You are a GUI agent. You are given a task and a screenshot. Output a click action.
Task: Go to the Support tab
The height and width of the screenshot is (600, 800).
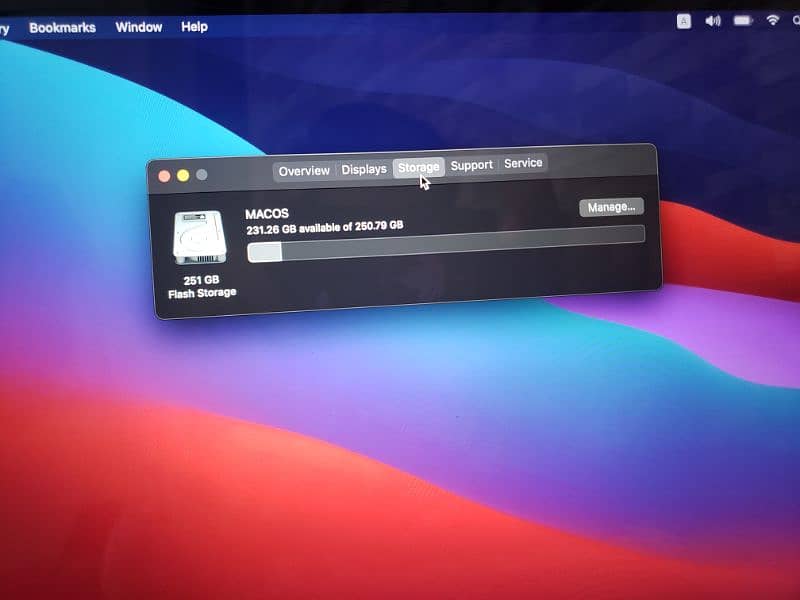click(471, 165)
